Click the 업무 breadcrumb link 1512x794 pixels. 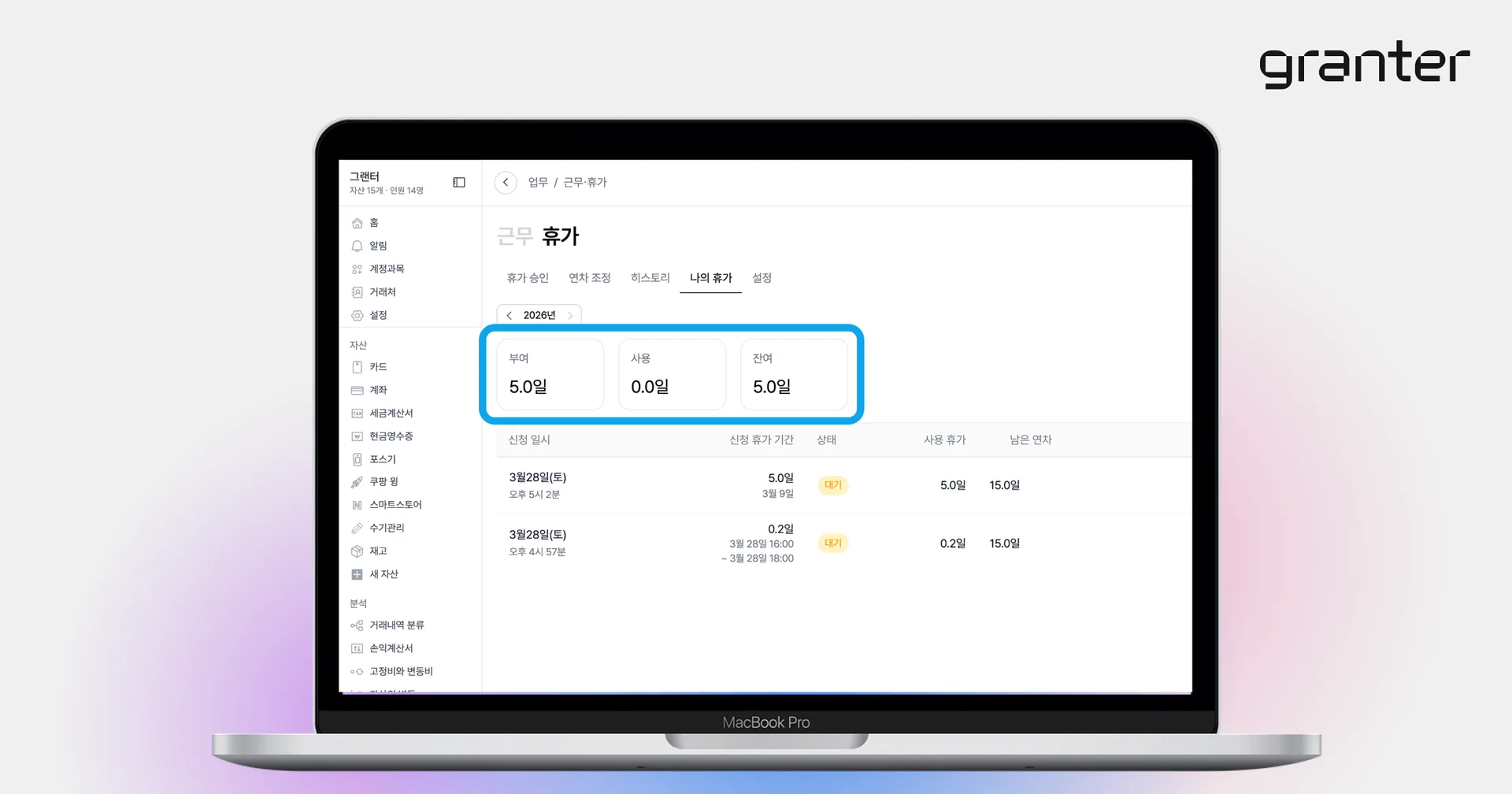pyautogui.click(x=538, y=183)
